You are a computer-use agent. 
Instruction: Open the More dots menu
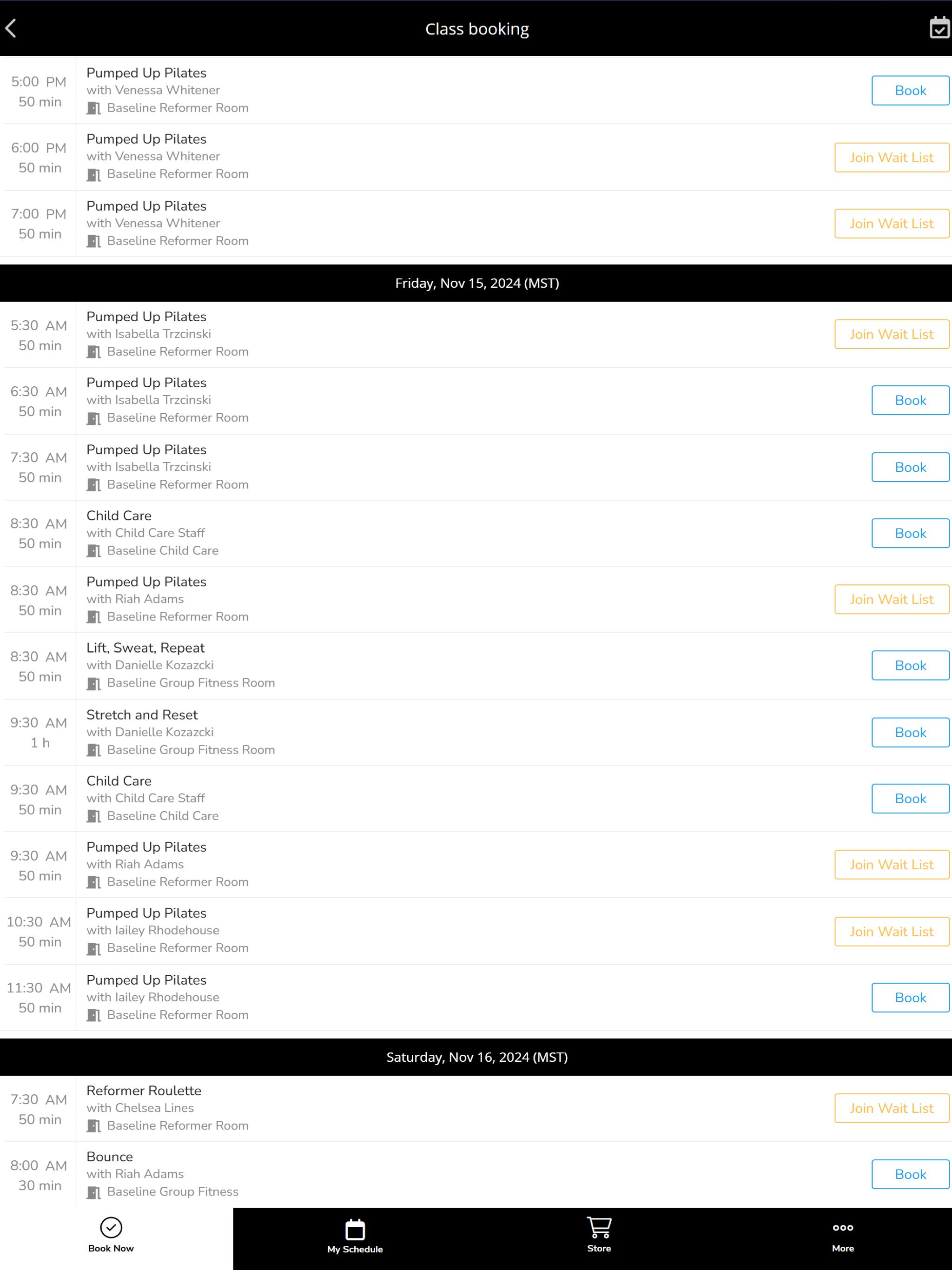[x=843, y=1228]
